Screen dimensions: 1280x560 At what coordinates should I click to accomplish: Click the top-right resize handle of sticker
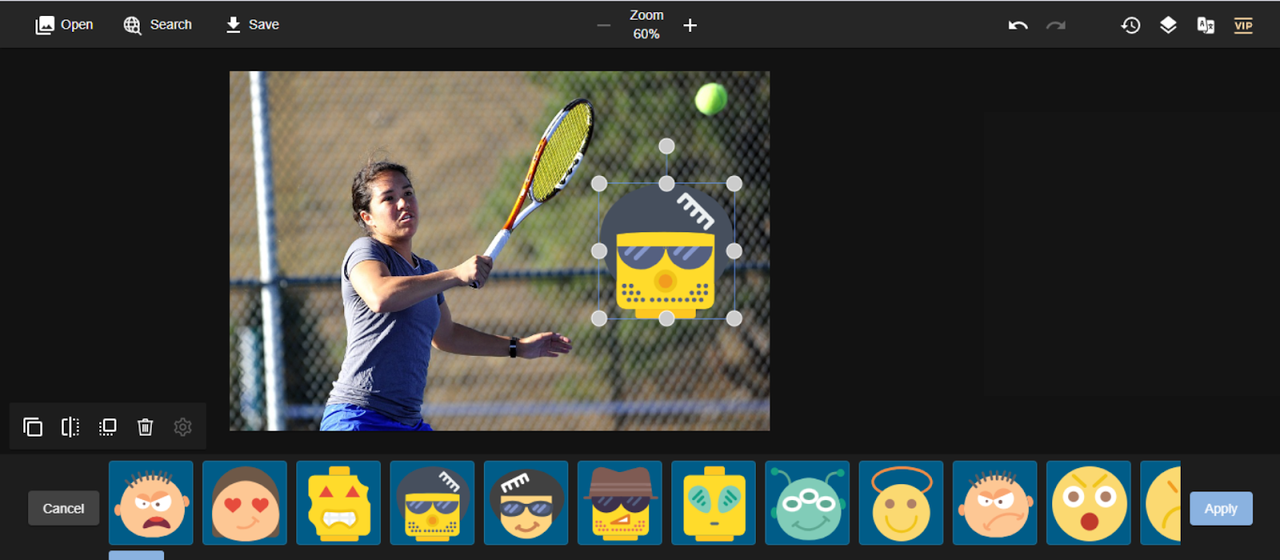click(734, 183)
